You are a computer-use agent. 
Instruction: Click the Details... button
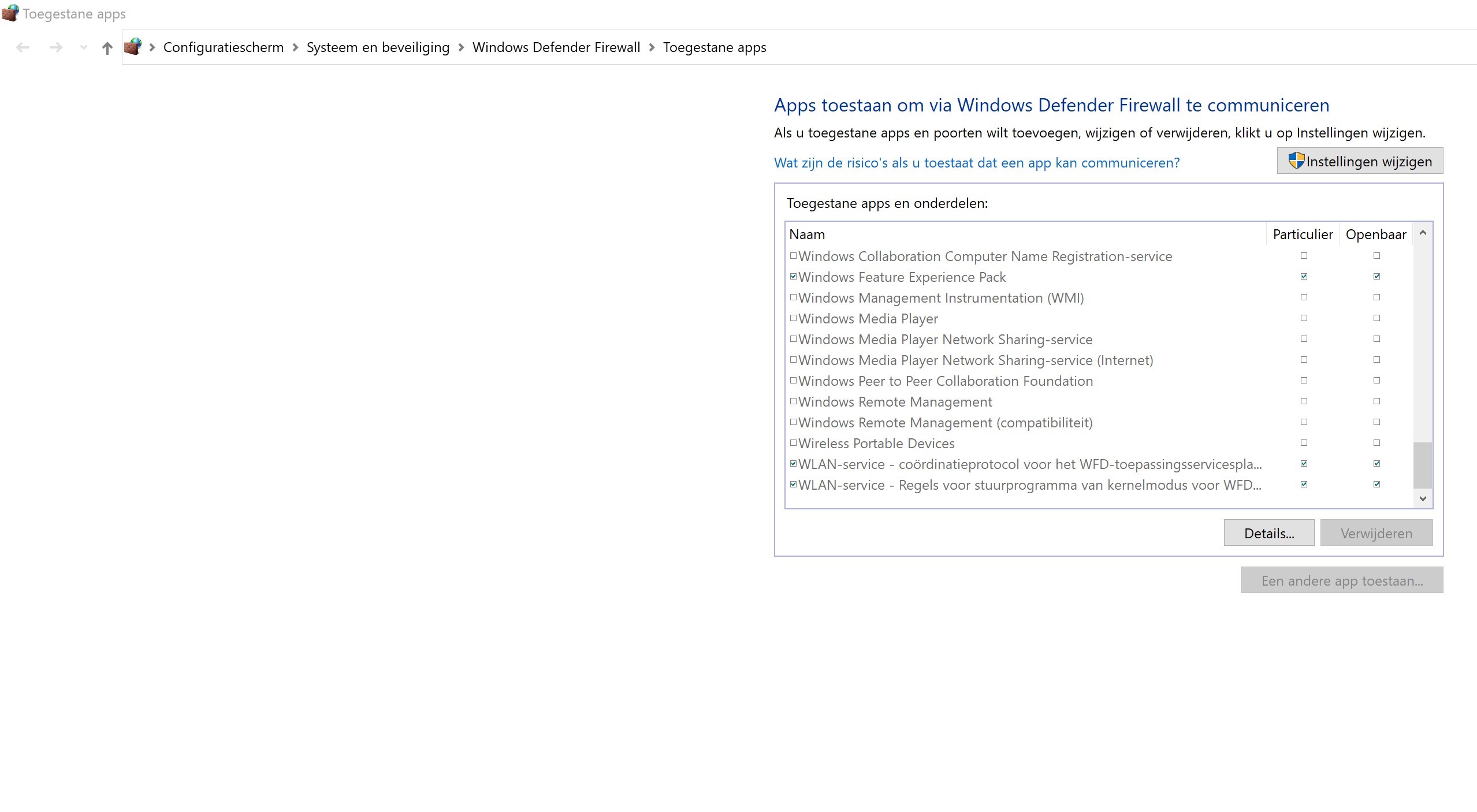click(x=1268, y=532)
